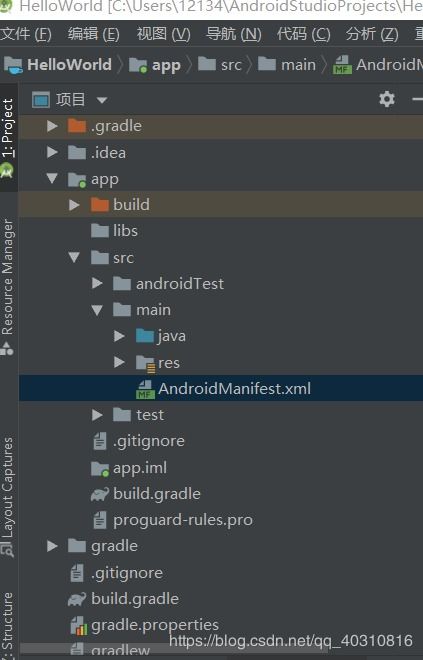423x660 pixels.
Task: Open the 导航 (N) menu
Action: pyautogui.click(x=234, y=34)
